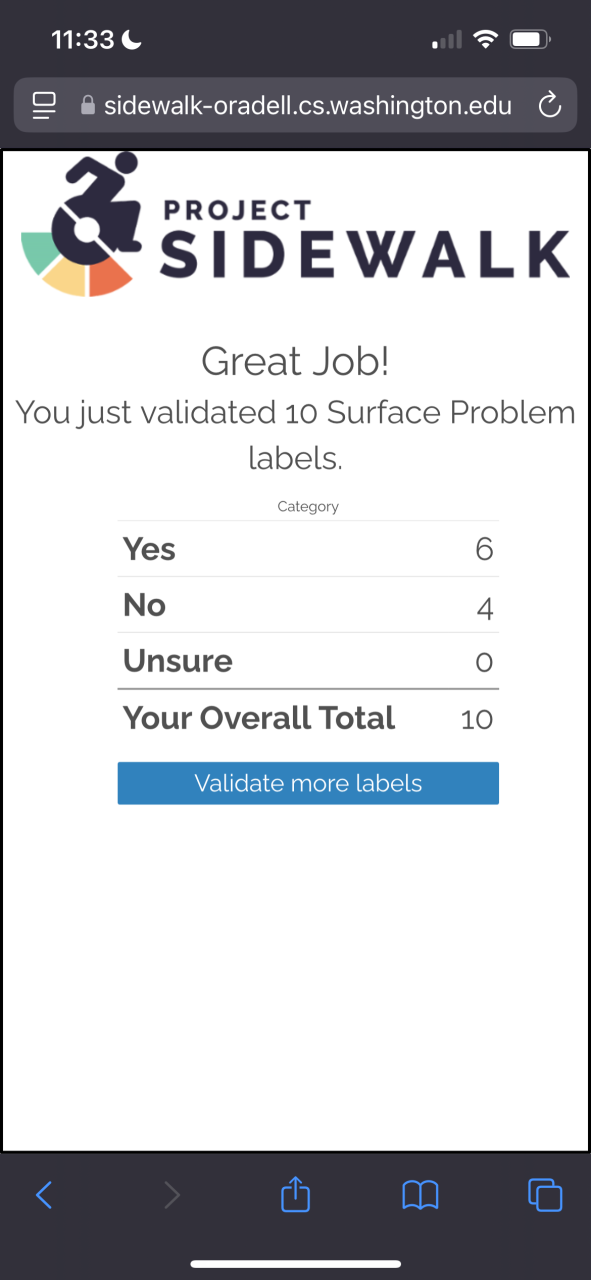
Task: Select the Unsure row in results table
Action: point(308,661)
